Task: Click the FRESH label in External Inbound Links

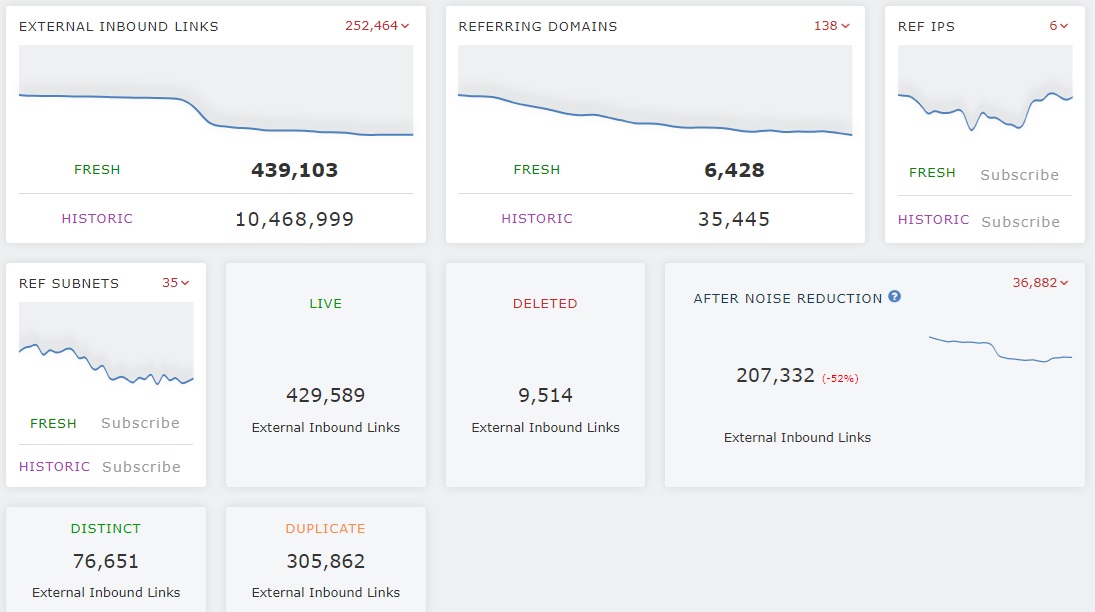Action: pyautogui.click(x=97, y=170)
